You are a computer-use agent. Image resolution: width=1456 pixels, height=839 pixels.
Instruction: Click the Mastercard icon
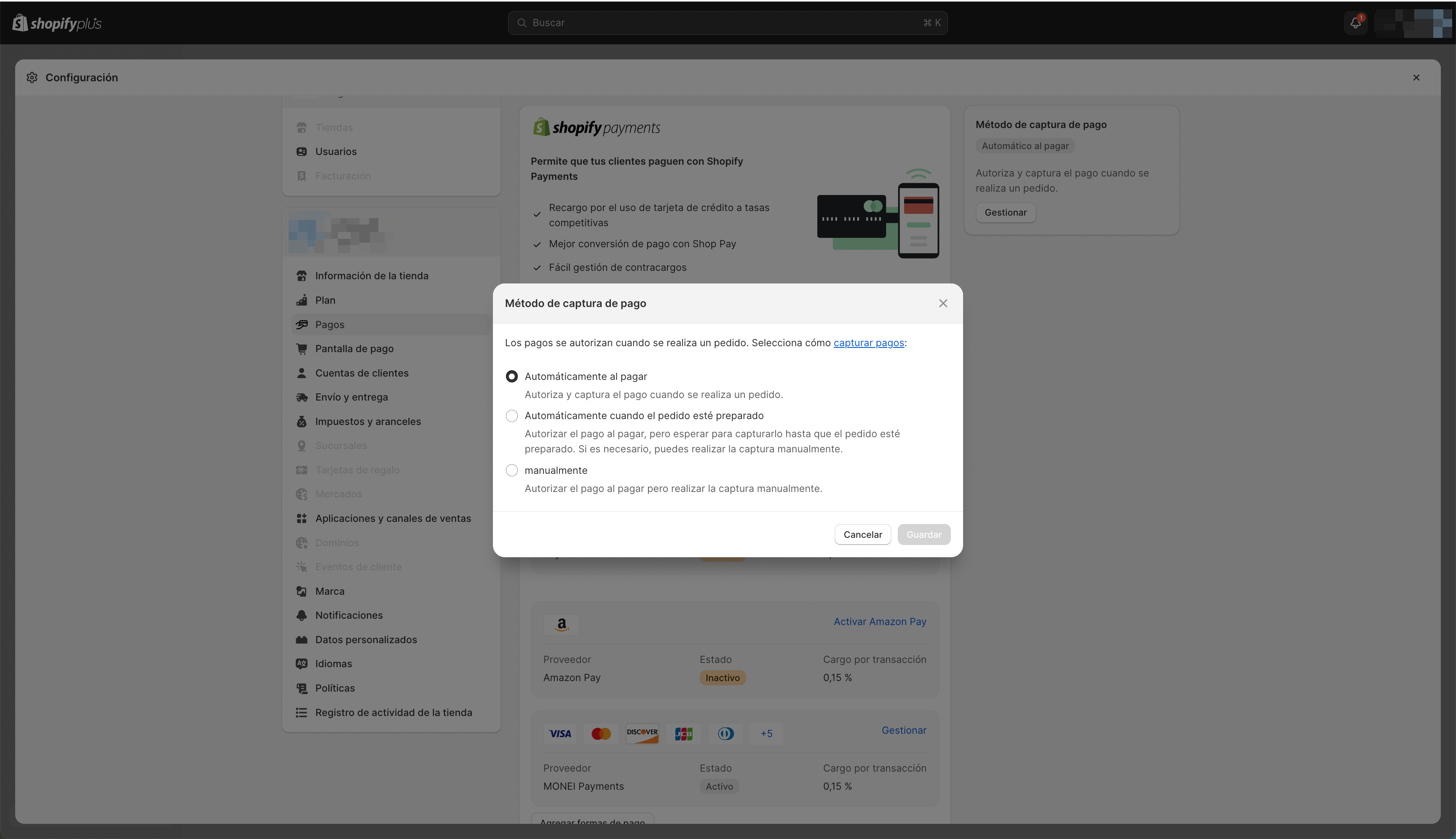click(x=601, y=734)
